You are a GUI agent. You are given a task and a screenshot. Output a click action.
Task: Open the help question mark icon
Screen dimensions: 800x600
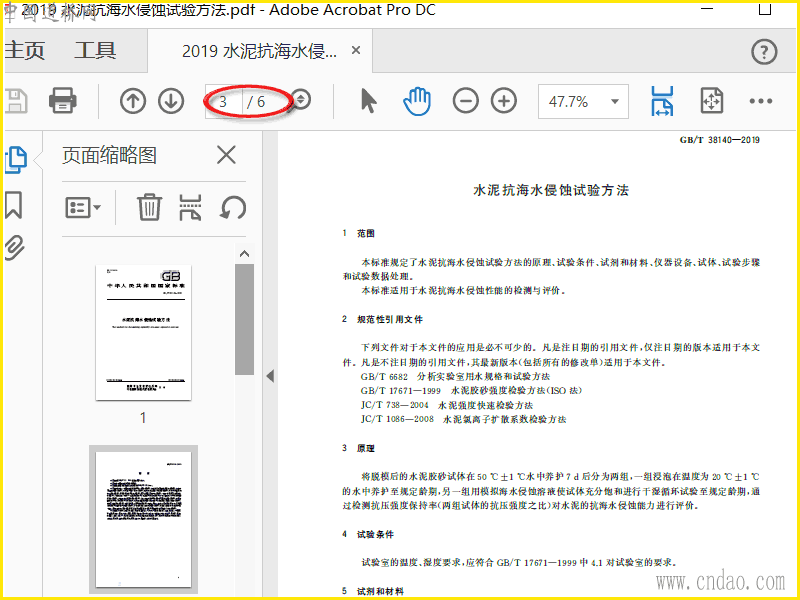coord(764,52)
